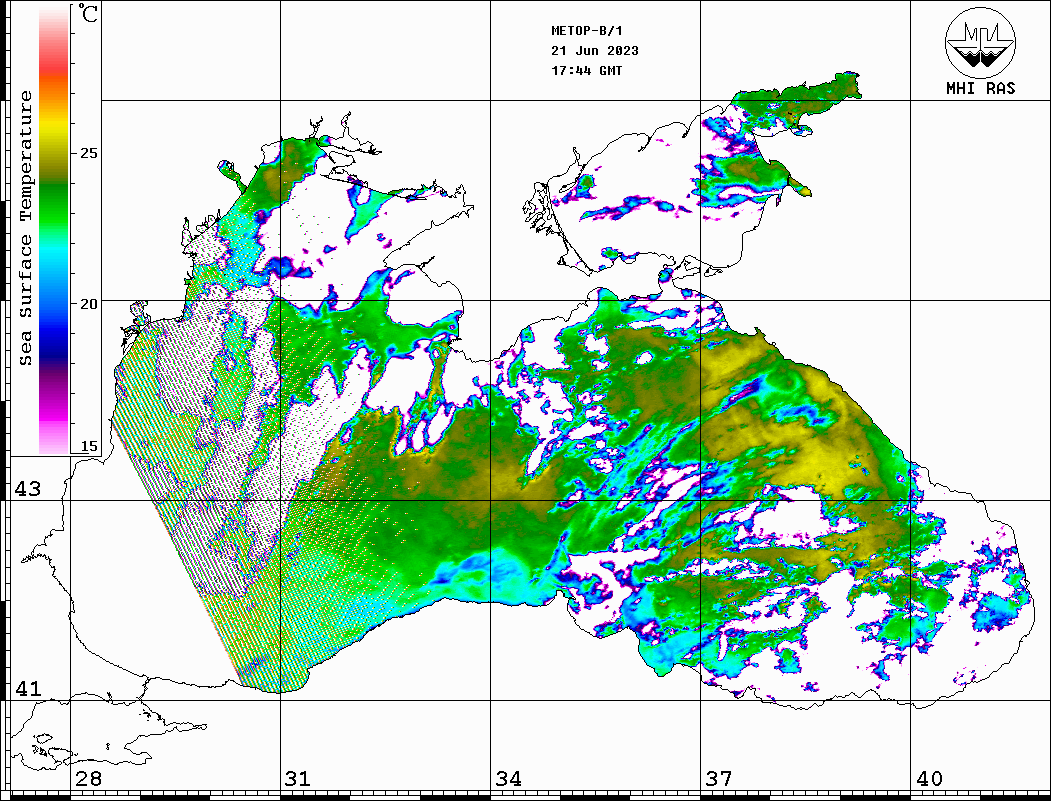
Task: Click latitude label '43'
Action: pos(28,489)
